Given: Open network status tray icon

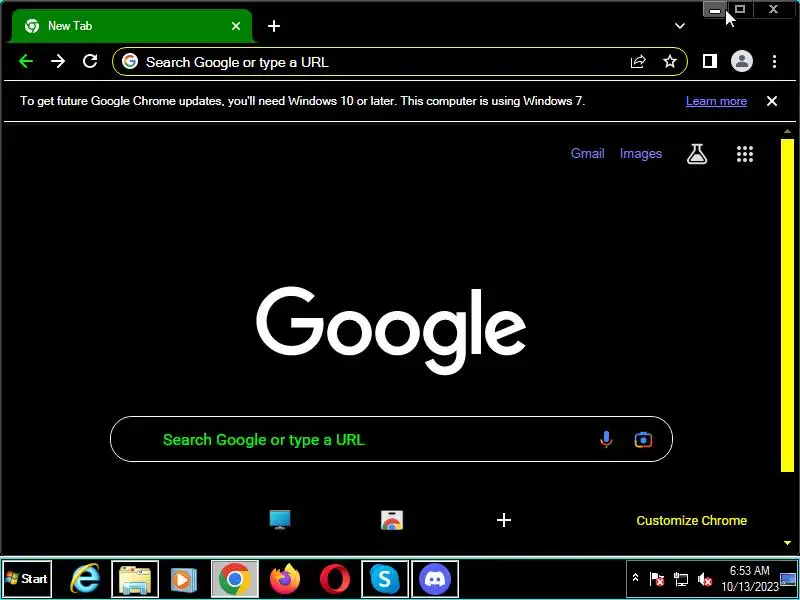Looking at the screenshot, I should pos(681,579).
